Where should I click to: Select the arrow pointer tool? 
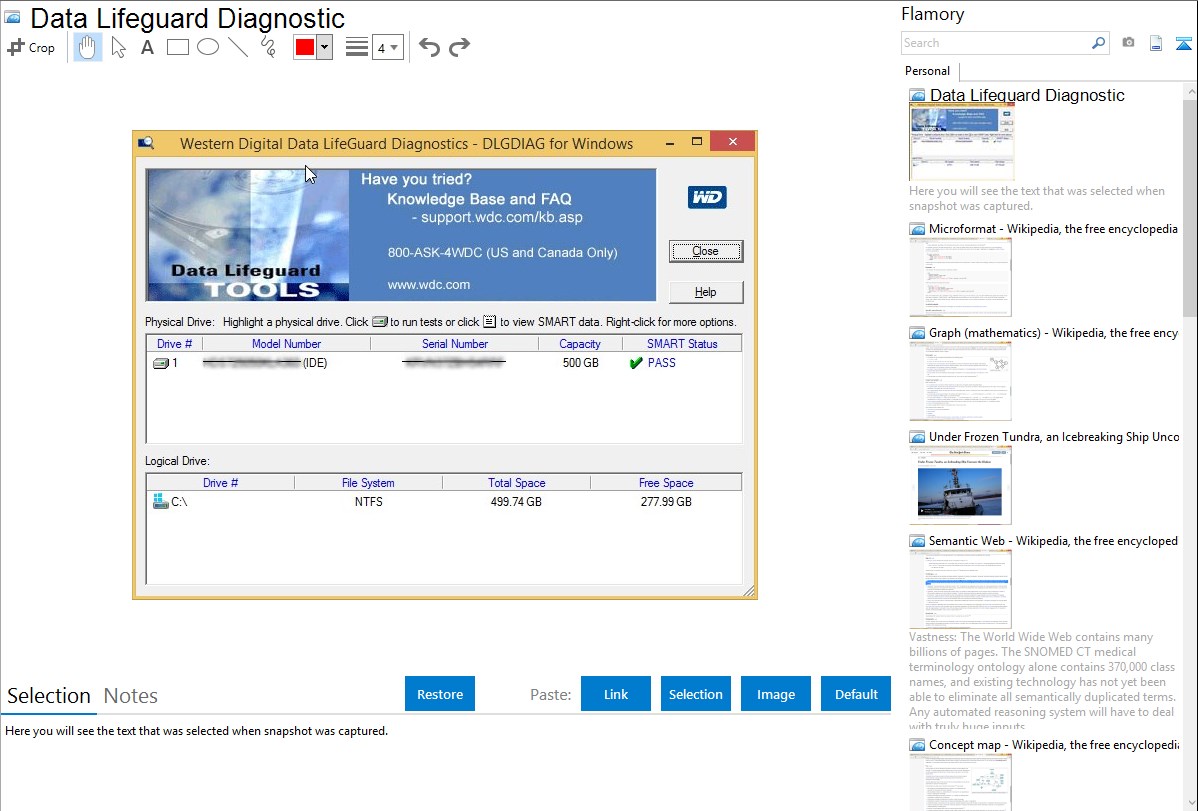point(118,47)
